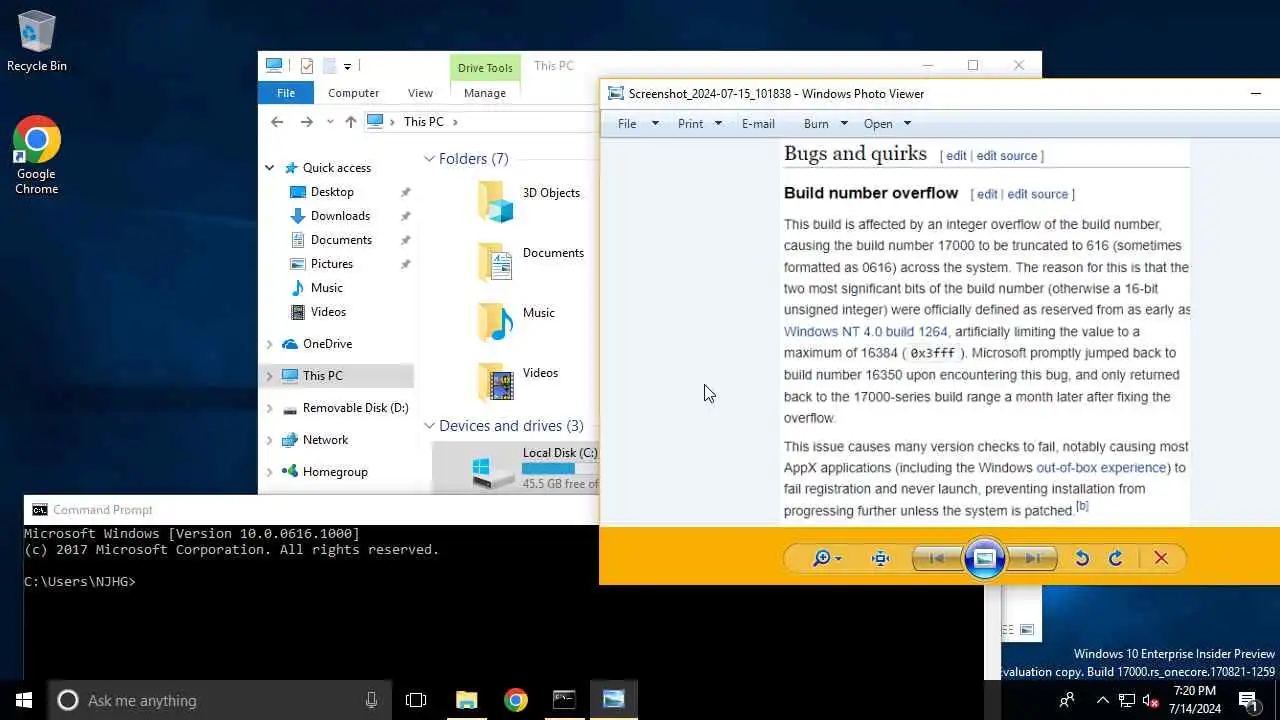
Task: Open Chrome from taskbar
Action: tap(516, 700)
